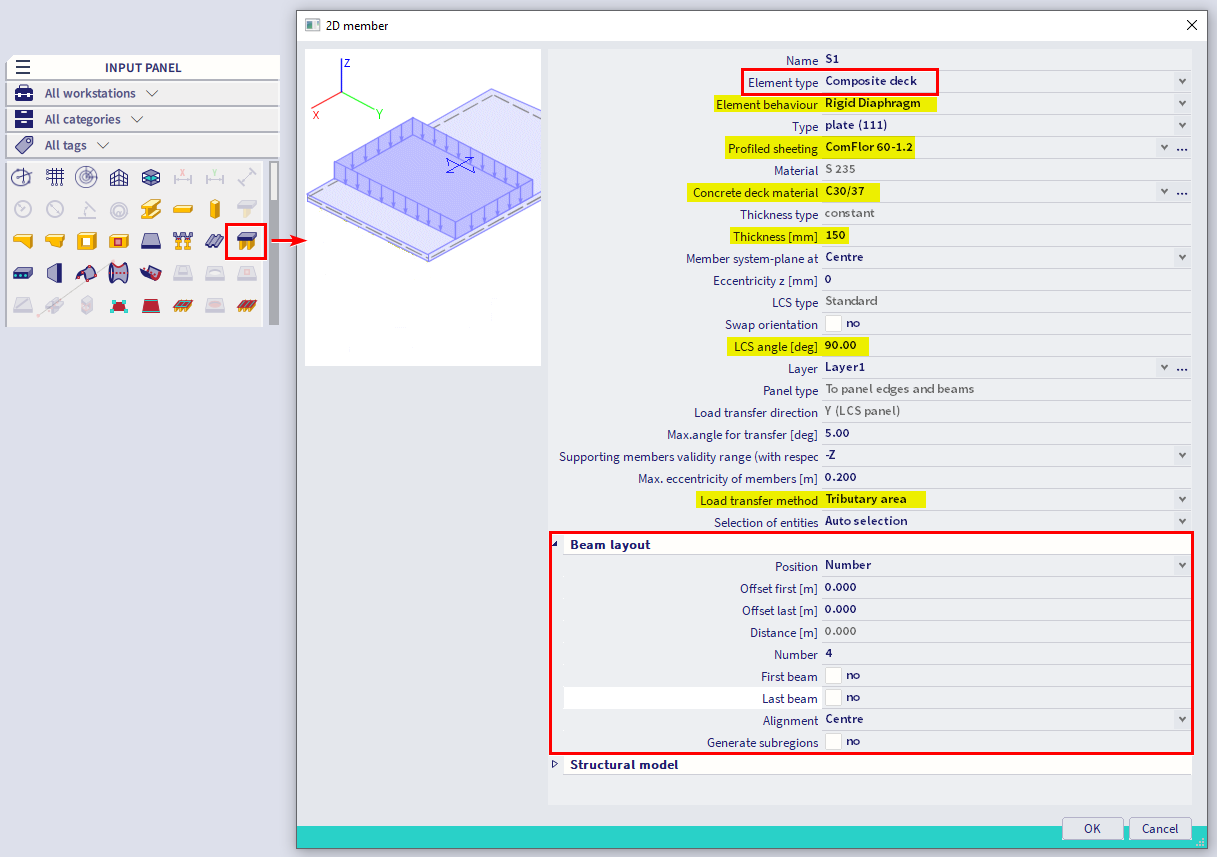
Task: Enable the First beam checkbox
Action: click(x=833, y=676)
